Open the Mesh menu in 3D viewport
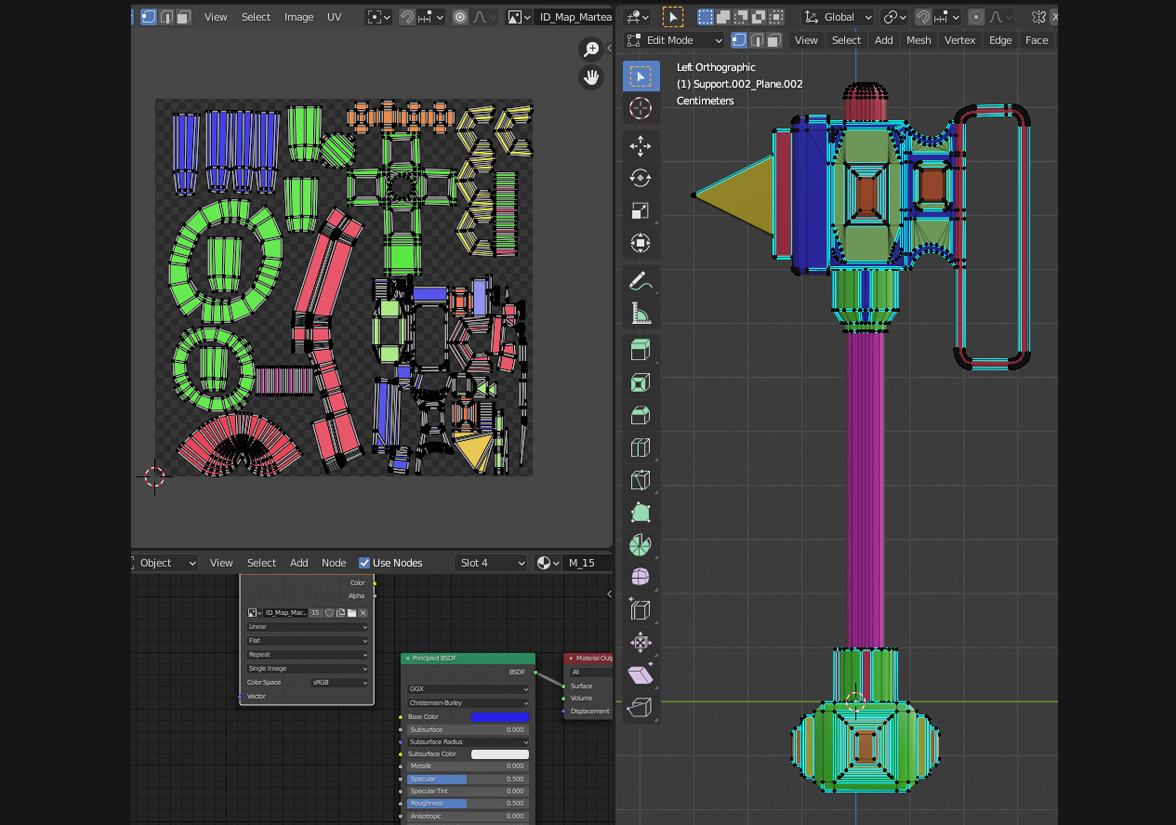The image size is (1176, 825). point(918,40)
